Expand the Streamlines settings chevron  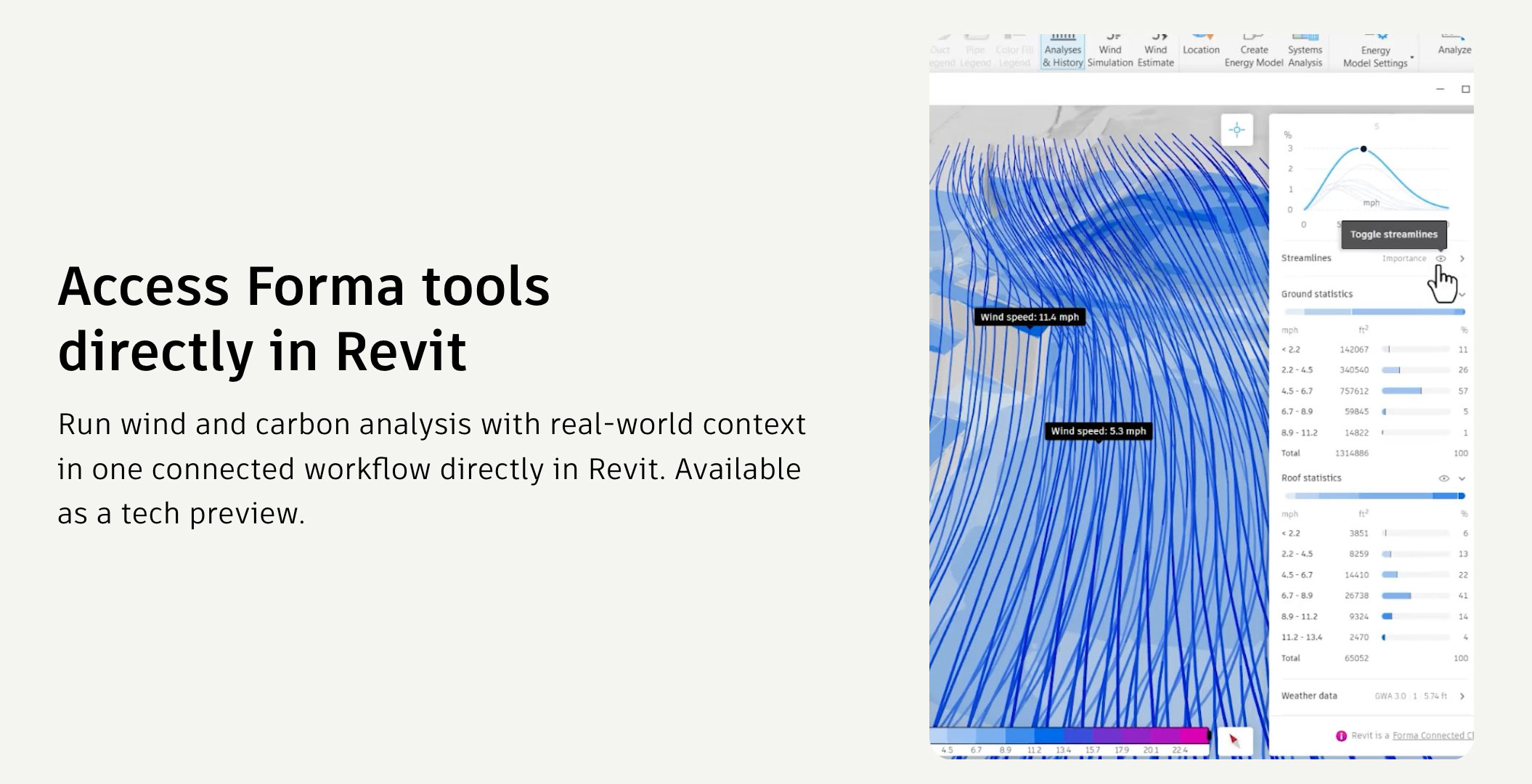1462,258
